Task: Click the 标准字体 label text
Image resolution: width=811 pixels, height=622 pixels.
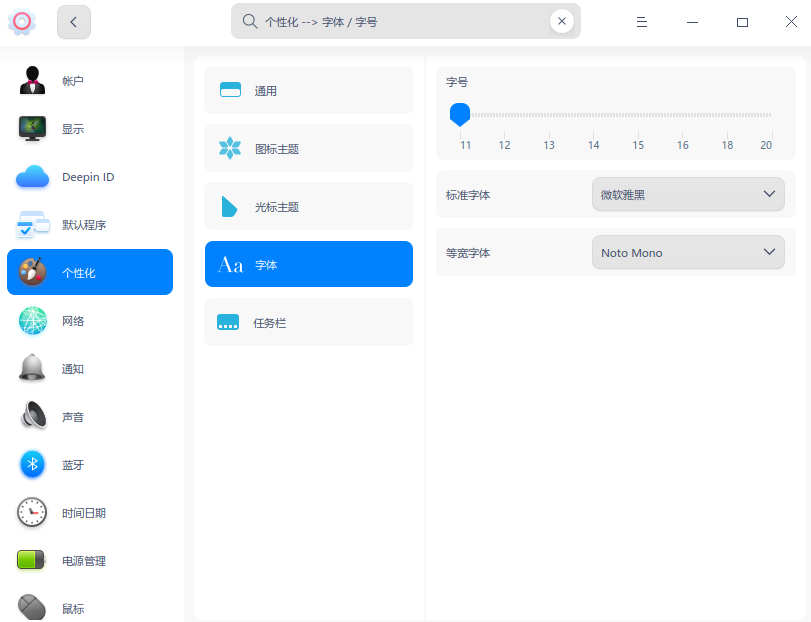Action: (x=468, y=195)
